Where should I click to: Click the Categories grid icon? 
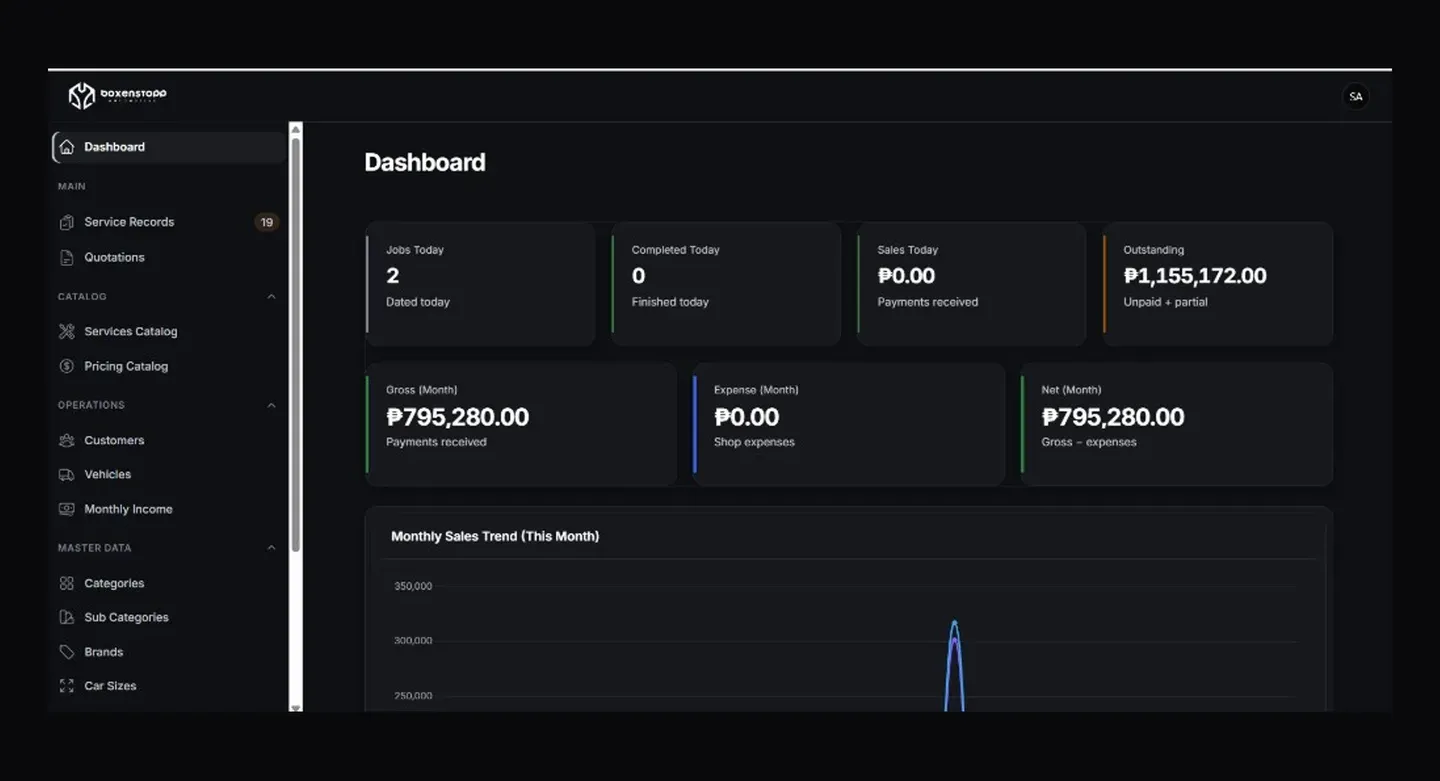[x=67, y=583]
